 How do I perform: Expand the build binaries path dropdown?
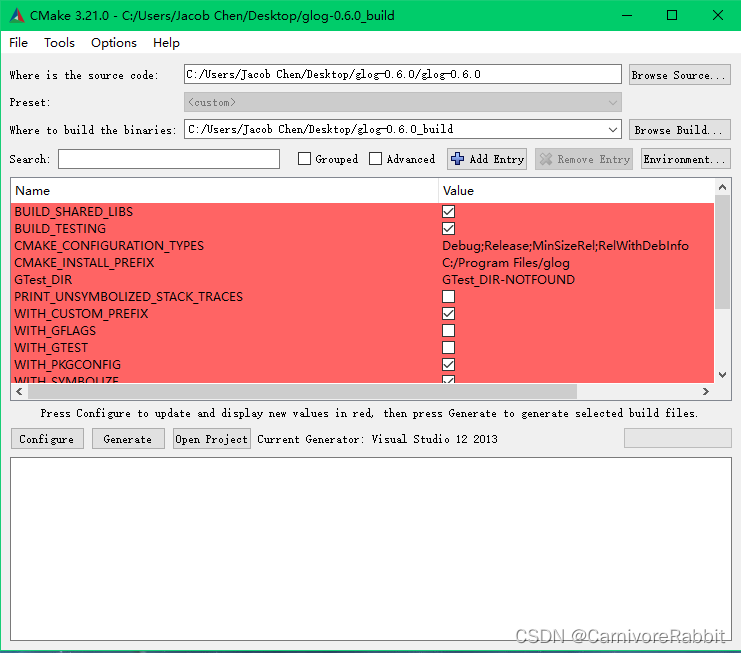pyautogui.click(x=612, y=129)
